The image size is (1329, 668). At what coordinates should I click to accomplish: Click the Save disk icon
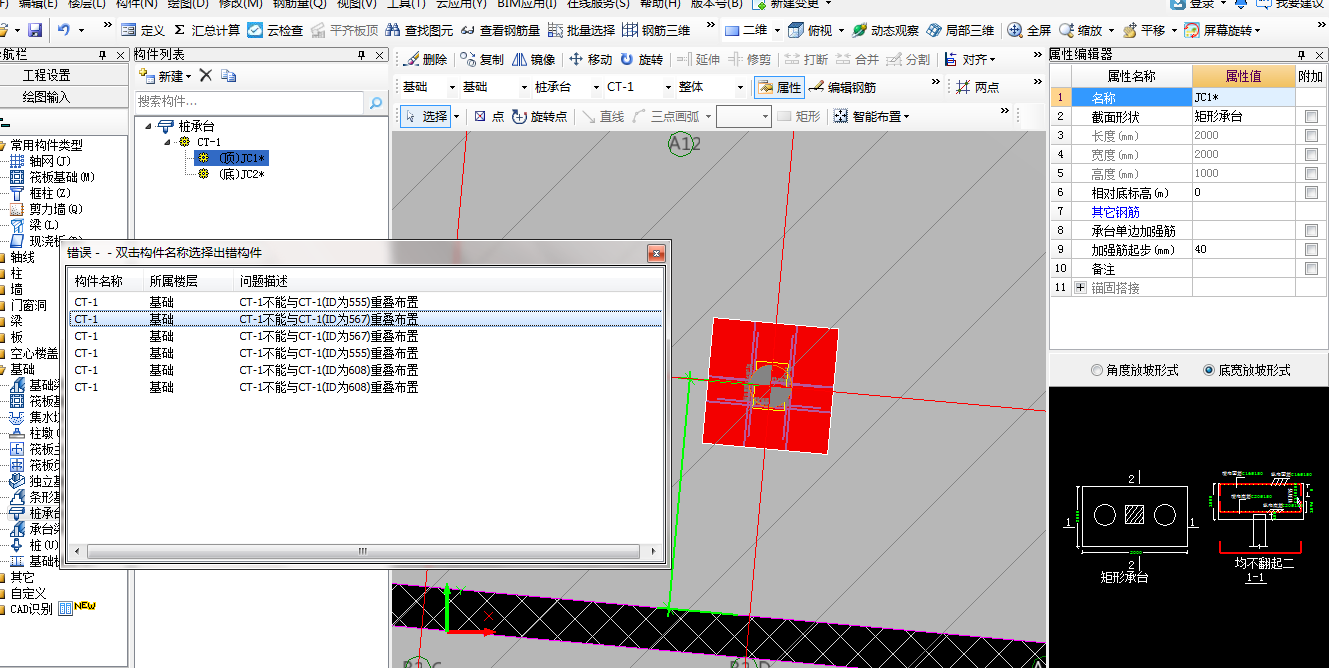pos(36,31)
